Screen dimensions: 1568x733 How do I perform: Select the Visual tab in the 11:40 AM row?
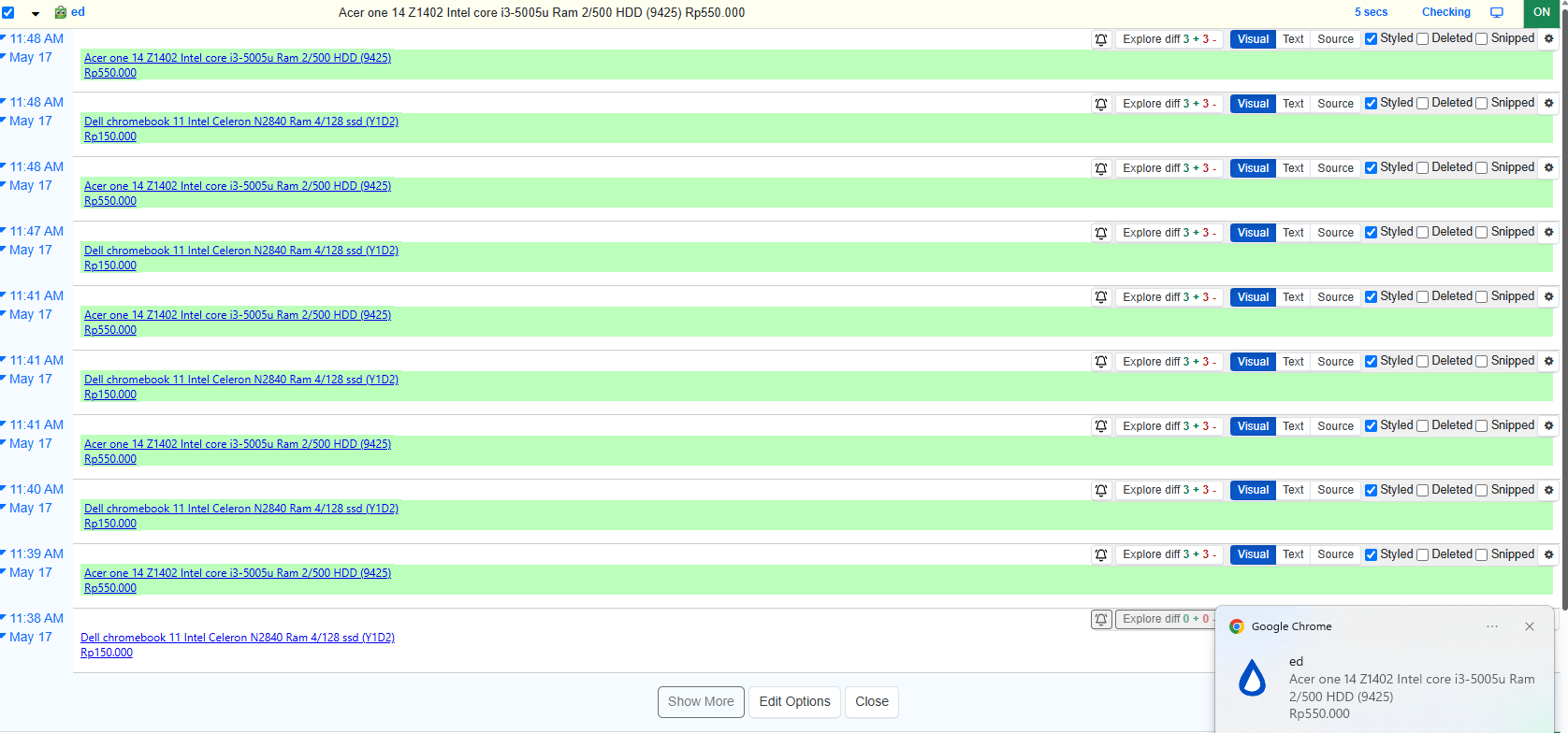coord(1253,490)
